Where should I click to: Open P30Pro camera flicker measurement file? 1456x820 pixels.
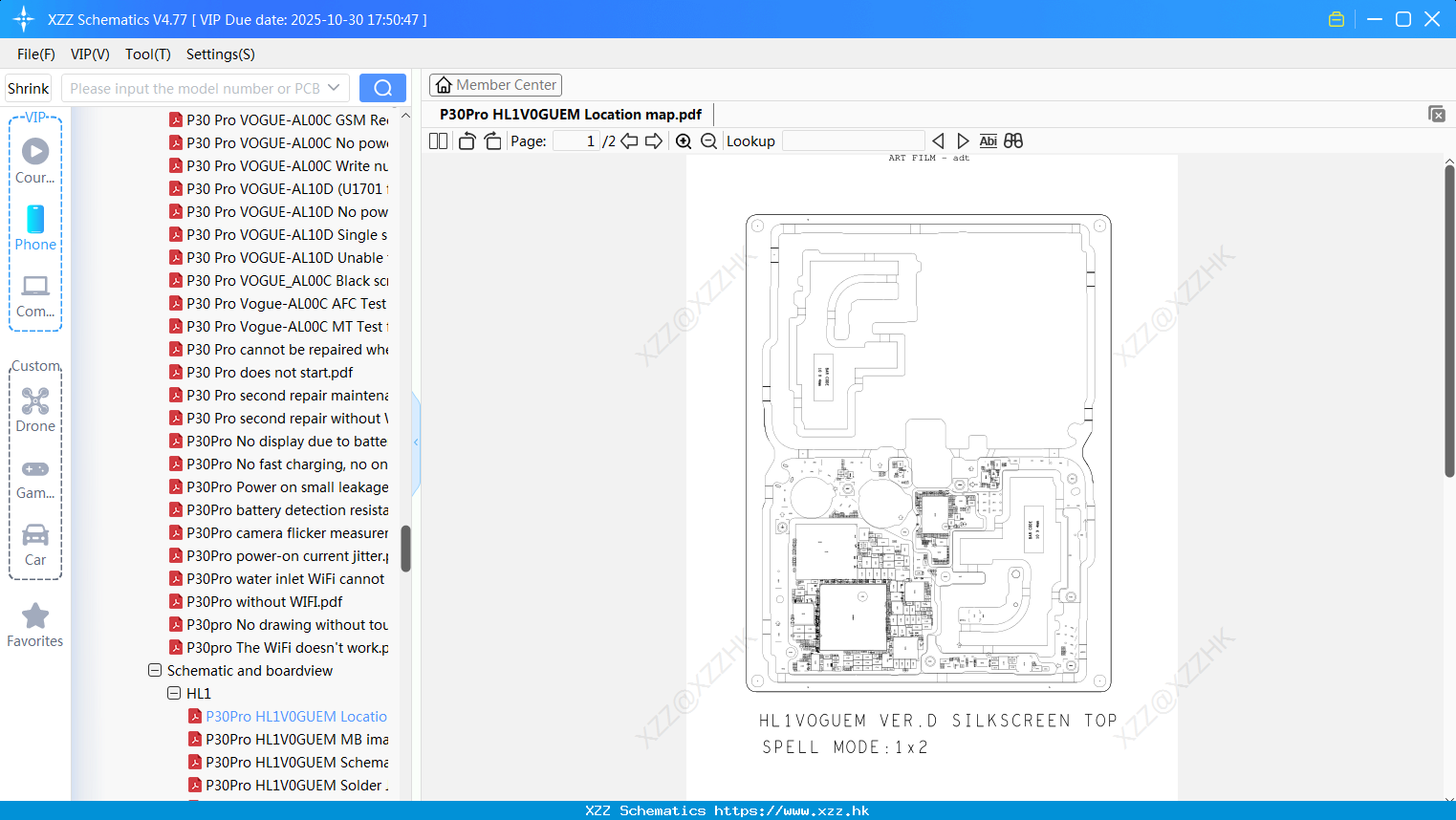pos(278,532)
